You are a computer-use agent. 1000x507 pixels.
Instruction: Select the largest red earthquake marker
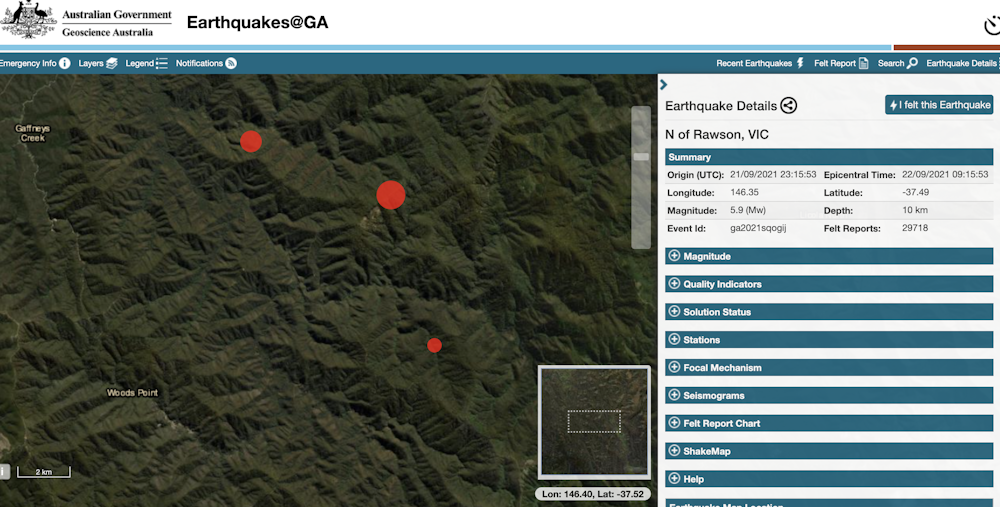[x=391, y=195]
